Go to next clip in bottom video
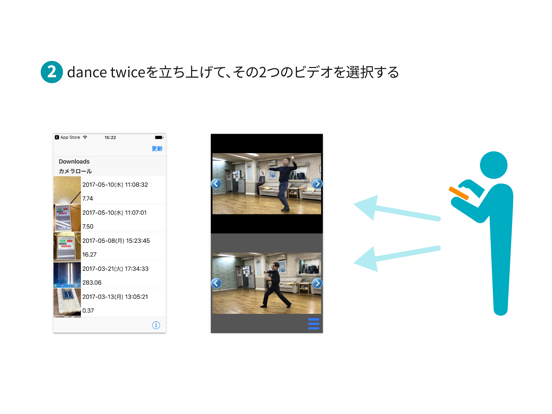Image resolution: width=552 pixels, height=414 pixels. coord(317,283)
